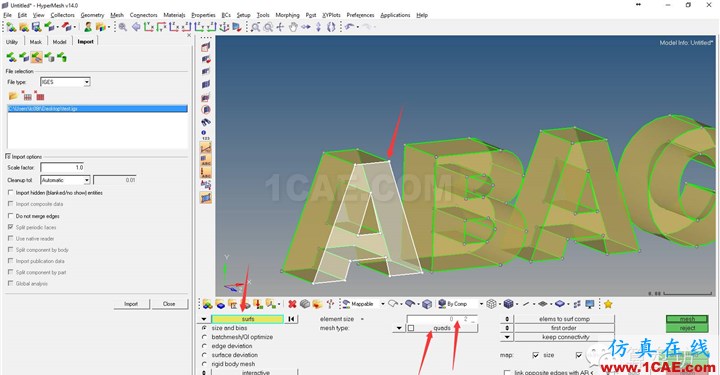Click the Import button

click(131, 304)
